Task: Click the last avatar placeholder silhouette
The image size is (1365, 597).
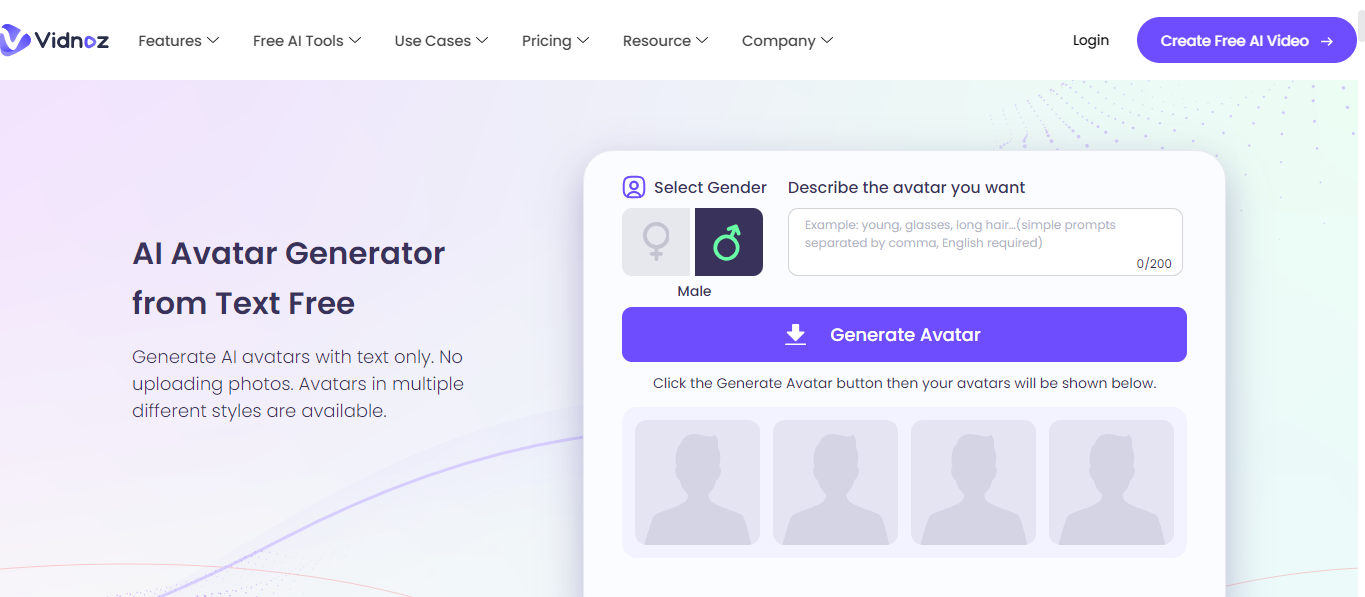Action: [x=1111, y=482]
